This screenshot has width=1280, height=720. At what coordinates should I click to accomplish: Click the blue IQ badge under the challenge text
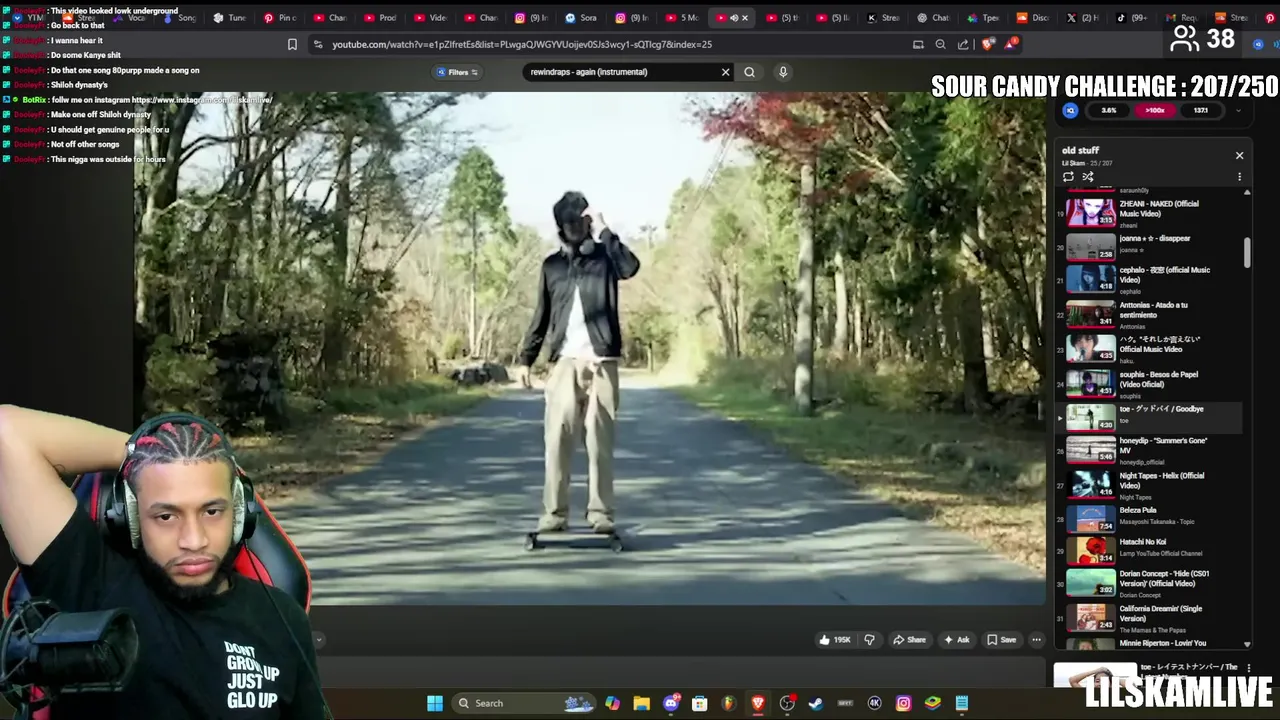(1070, 111)
